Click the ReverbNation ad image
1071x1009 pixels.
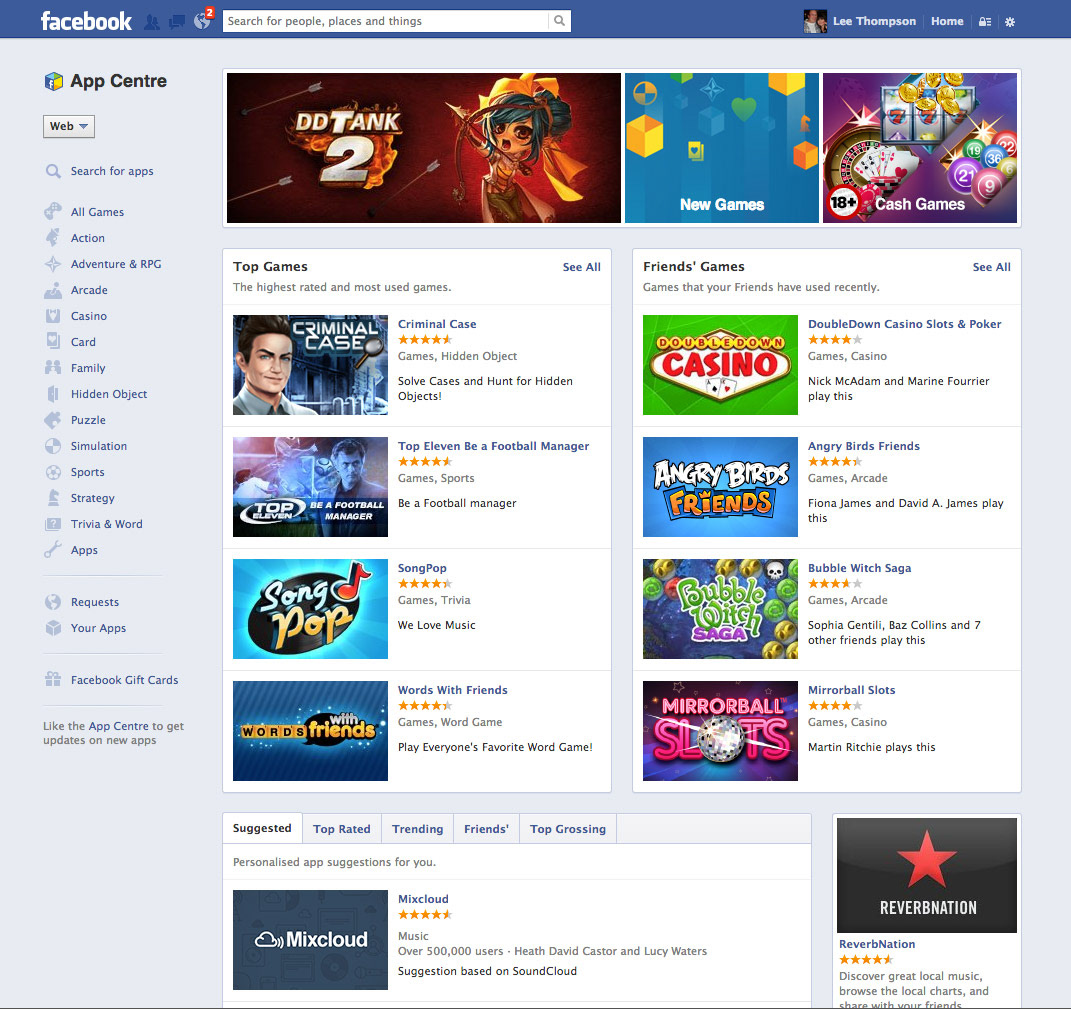click(x=926, y=876)
